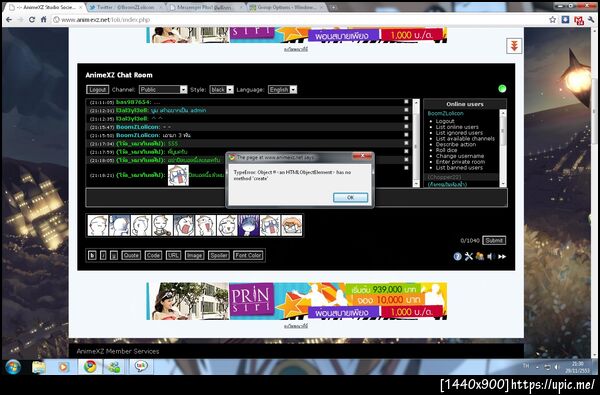Open a new browser tab

(x=334, y=7)
